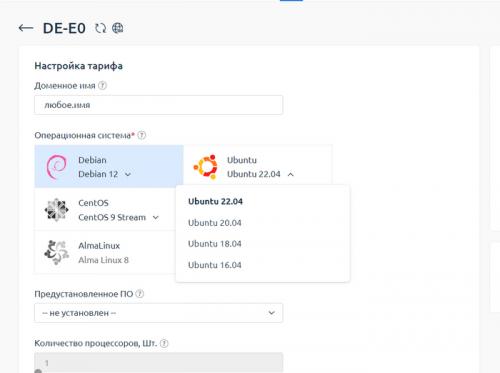
Task: Click the DE-E0 title text
Action: (x=64, y=28)
